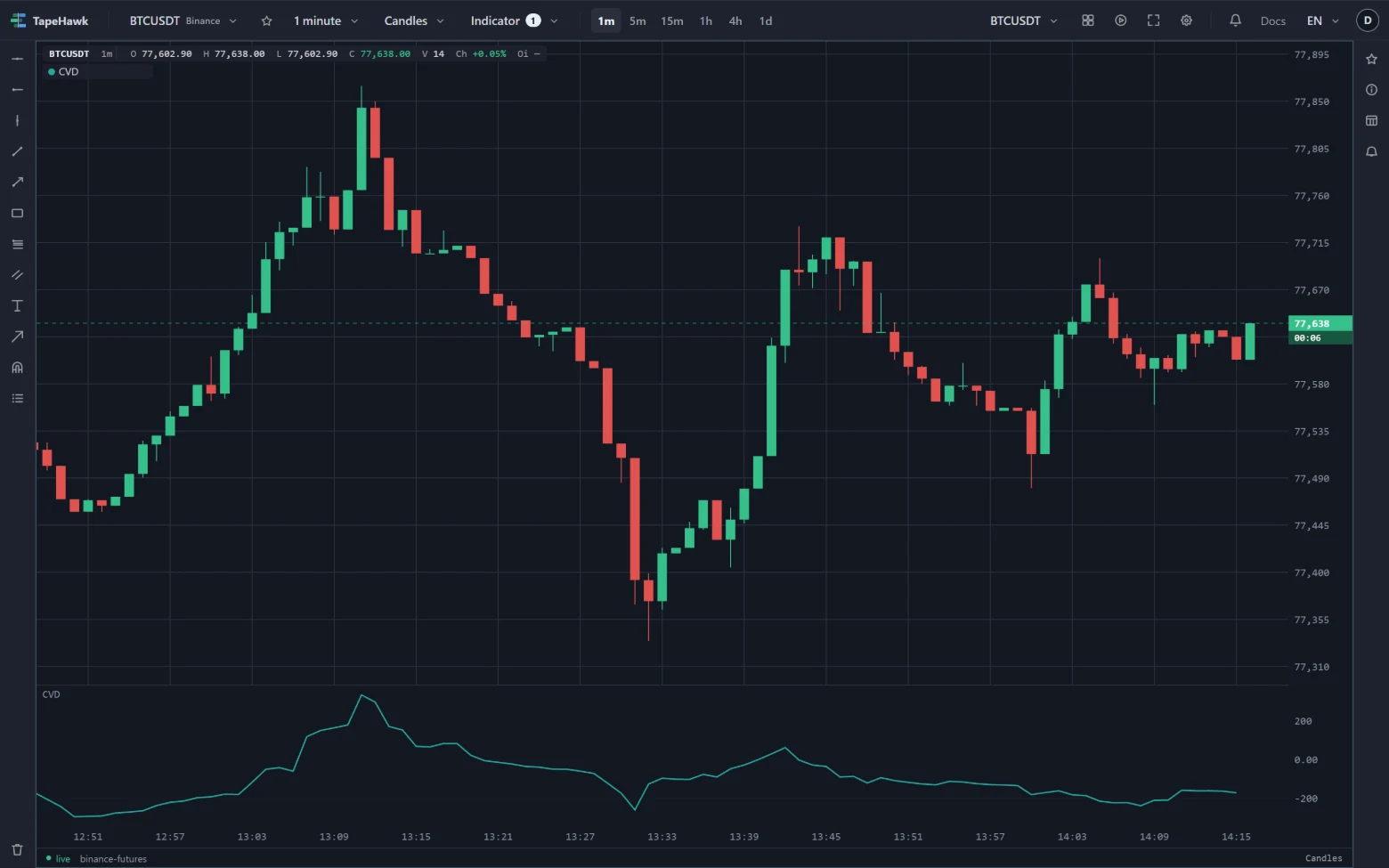Toggle the magnet snap tool

(17, 368)
